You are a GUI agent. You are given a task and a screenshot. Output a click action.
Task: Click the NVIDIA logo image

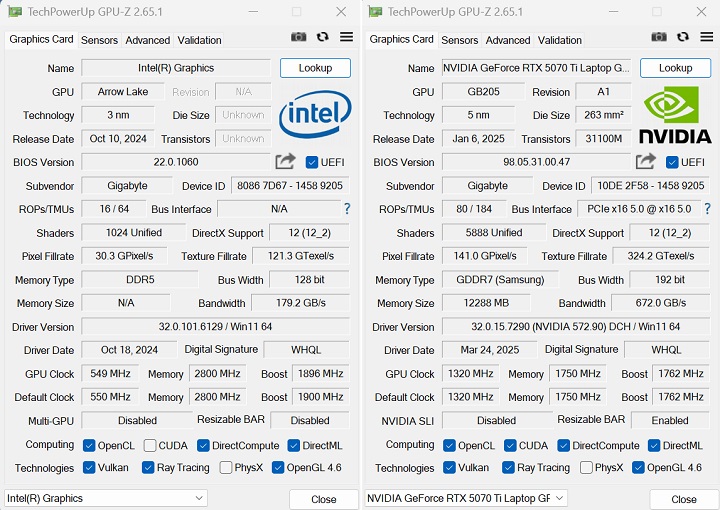click(675, 115)
